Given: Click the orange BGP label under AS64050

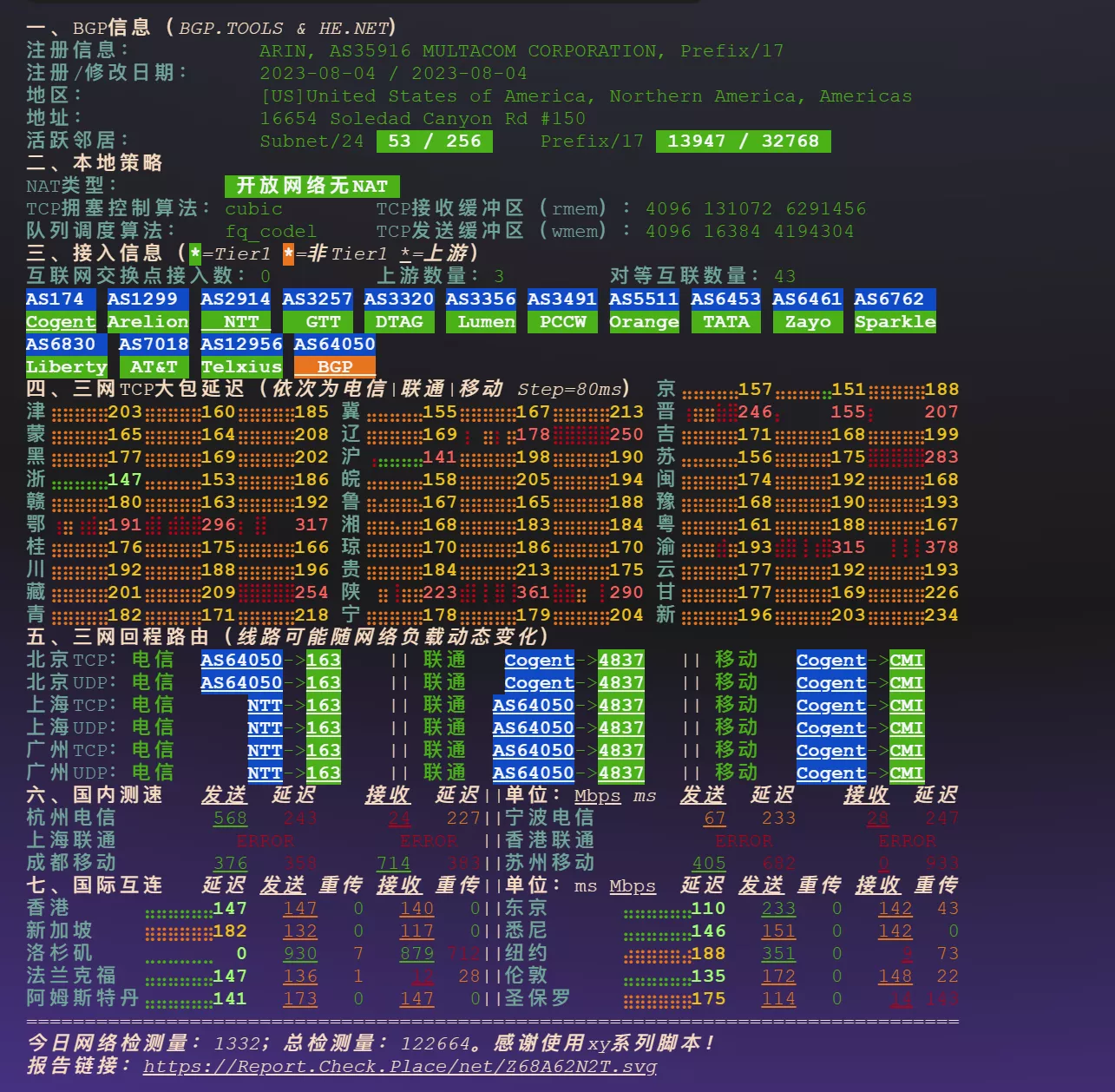Looking at the screenshot, I should (x=334, y=367).
